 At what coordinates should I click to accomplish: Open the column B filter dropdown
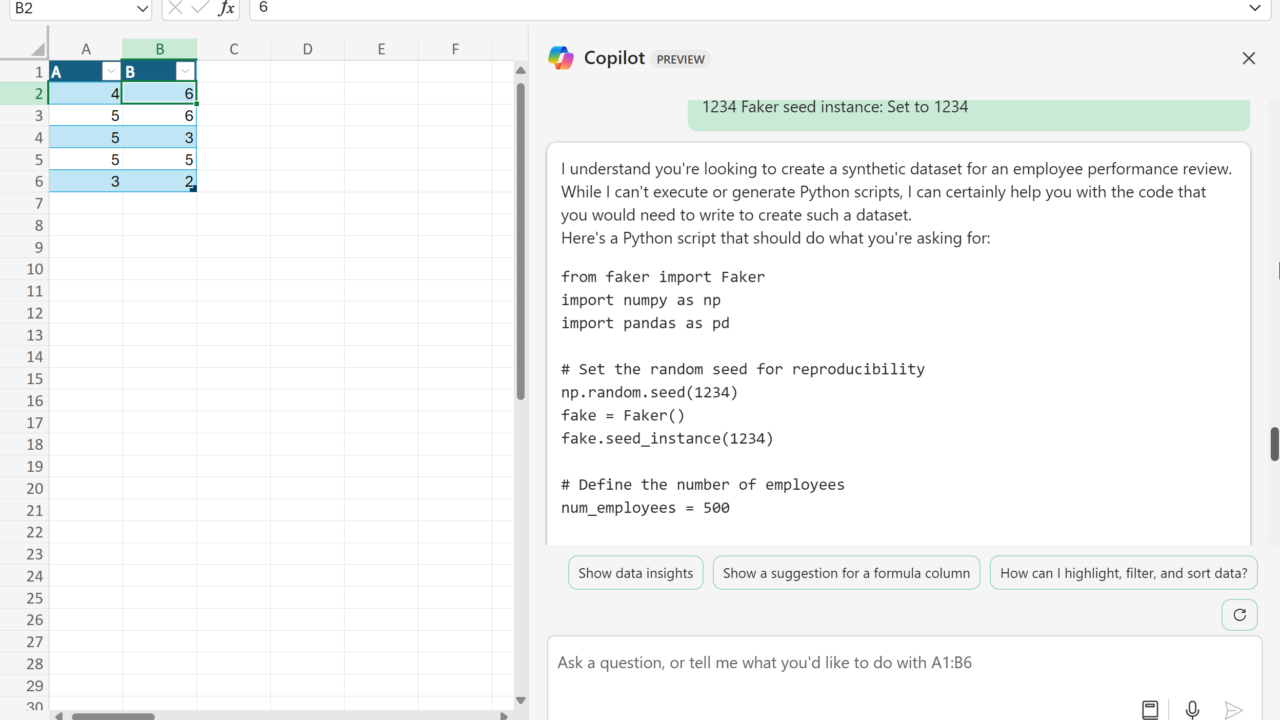point(185,72)
